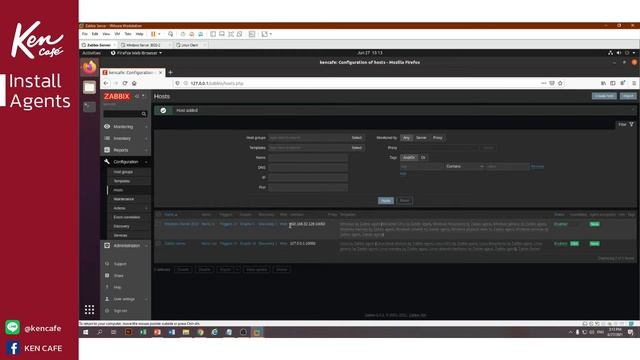Bookmark this page with star icon
This screenshot has width=640, height=360.
click(x=560, y=83)
